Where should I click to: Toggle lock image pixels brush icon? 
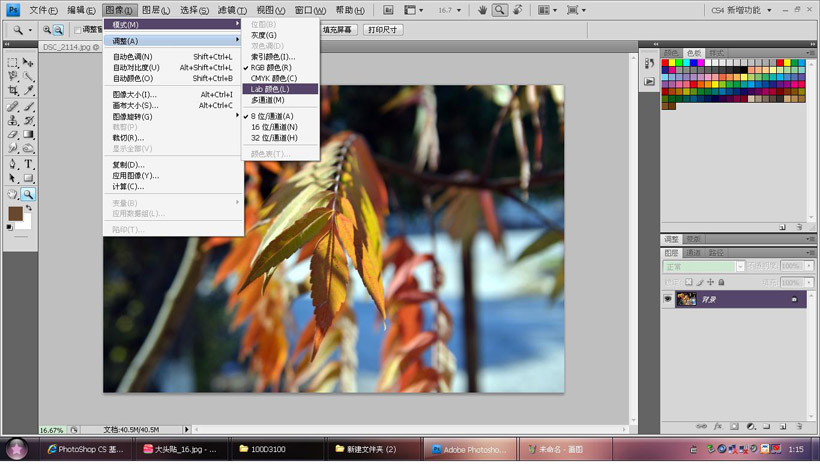click(x=700, y=282)
